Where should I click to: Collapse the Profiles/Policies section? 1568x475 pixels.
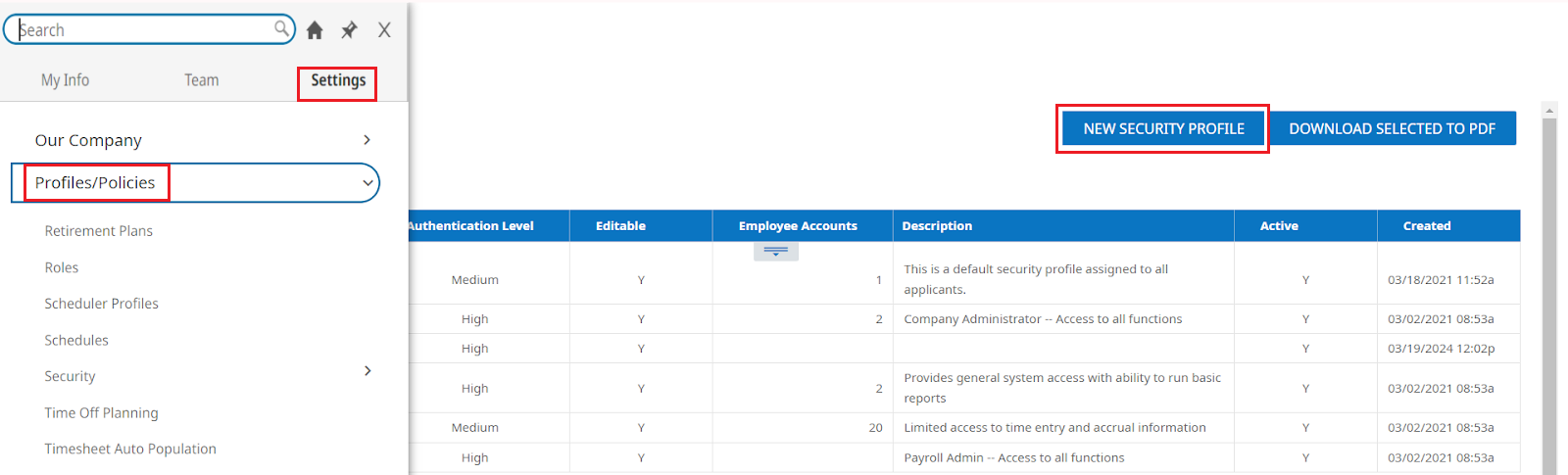pos(367,183)
